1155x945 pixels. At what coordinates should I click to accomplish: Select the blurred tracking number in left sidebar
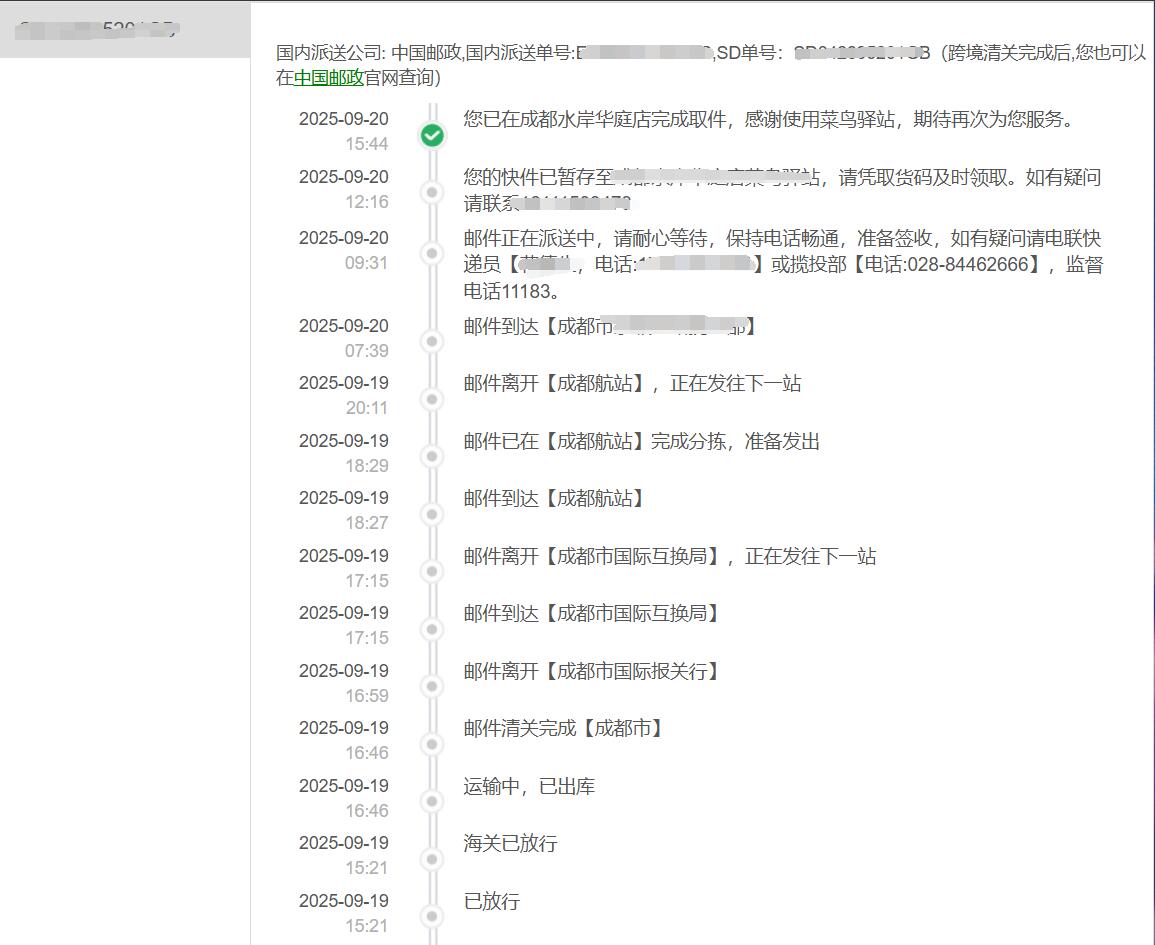[100, 28]
